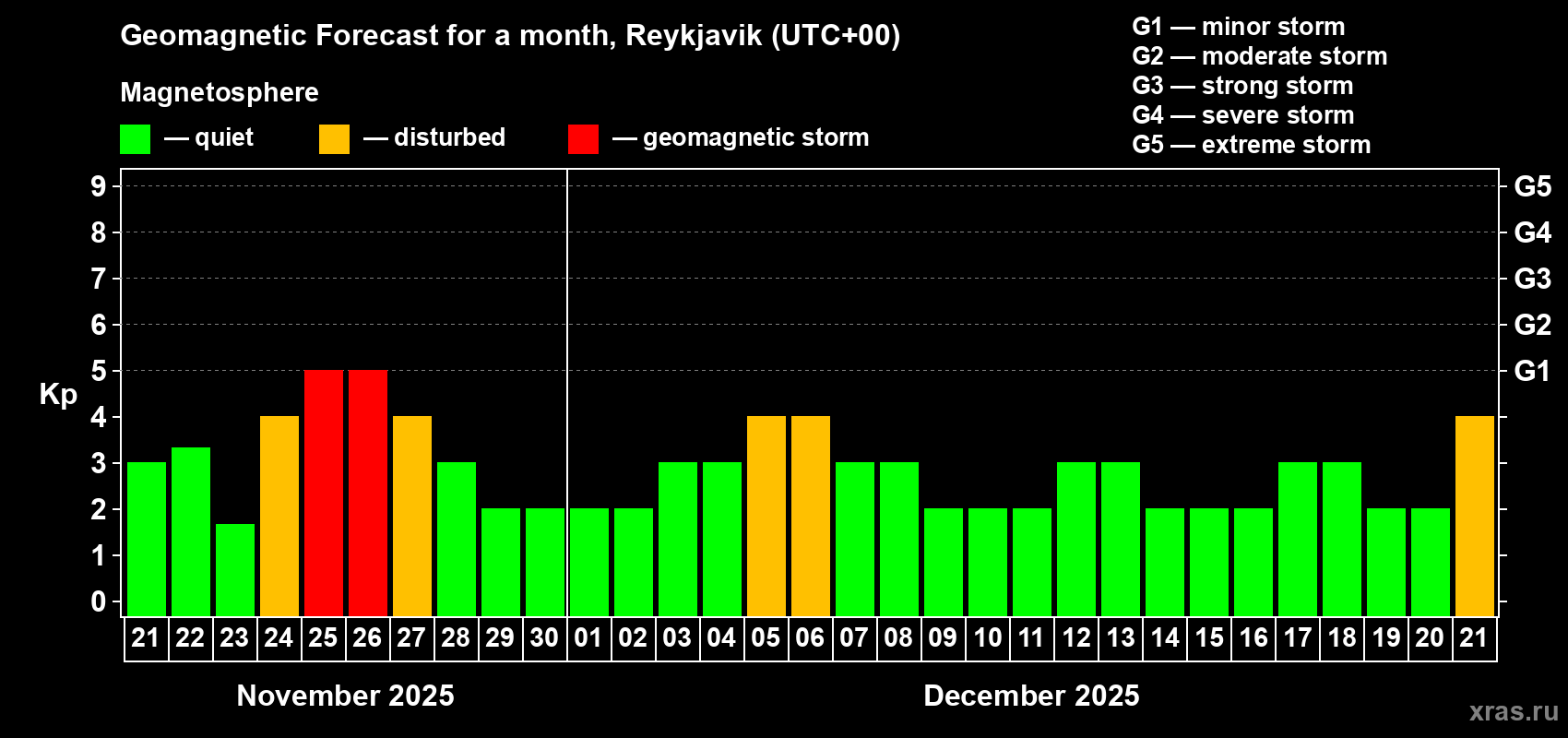This screenshot has width=1568, height=738.
Task: Select the orange bar for December 05
Action: point(766,516)
